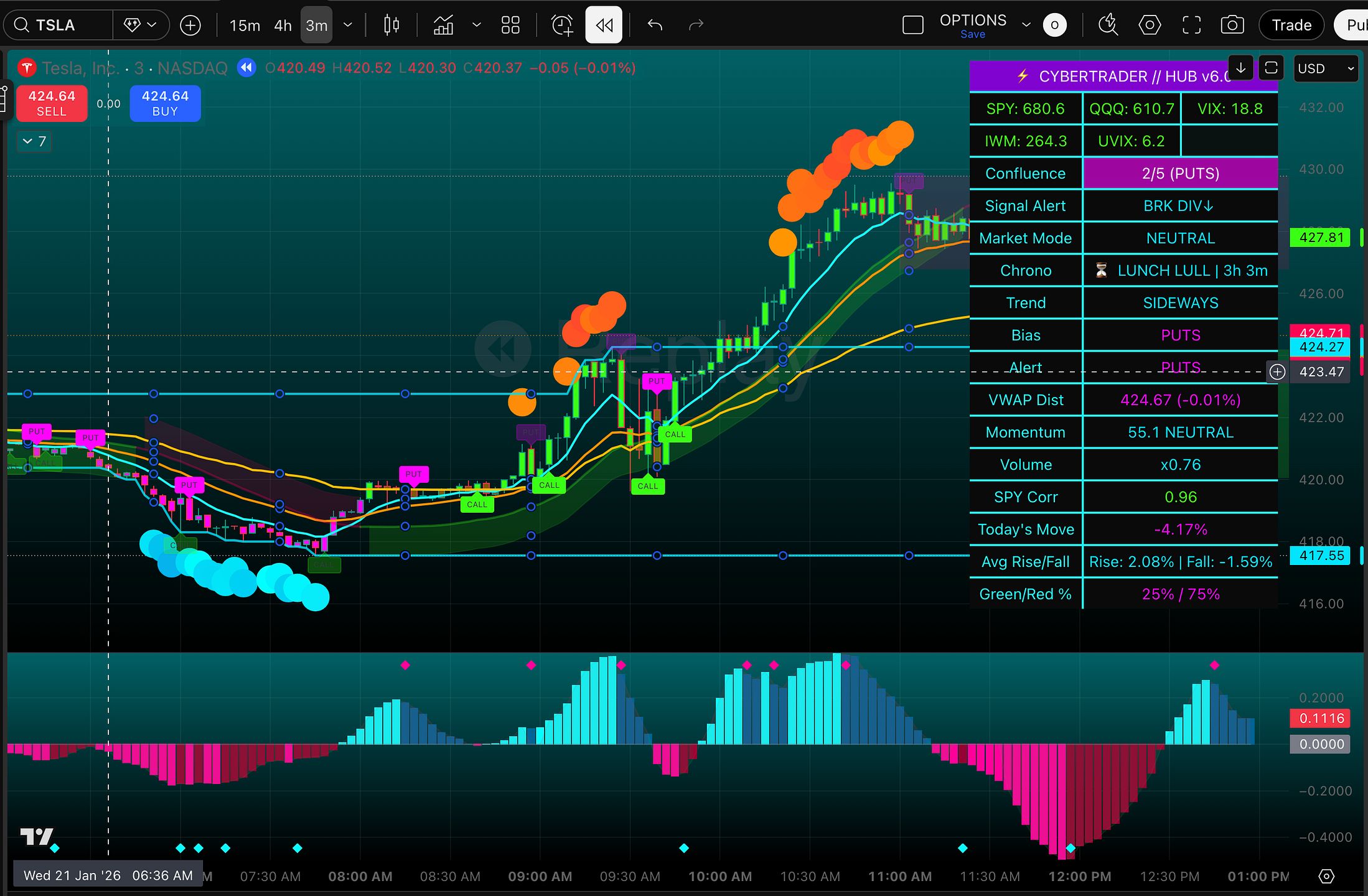This screenshot has width=1368, height=896.
Task: Save the OPTIONS layout
Action: coord(973,35)
